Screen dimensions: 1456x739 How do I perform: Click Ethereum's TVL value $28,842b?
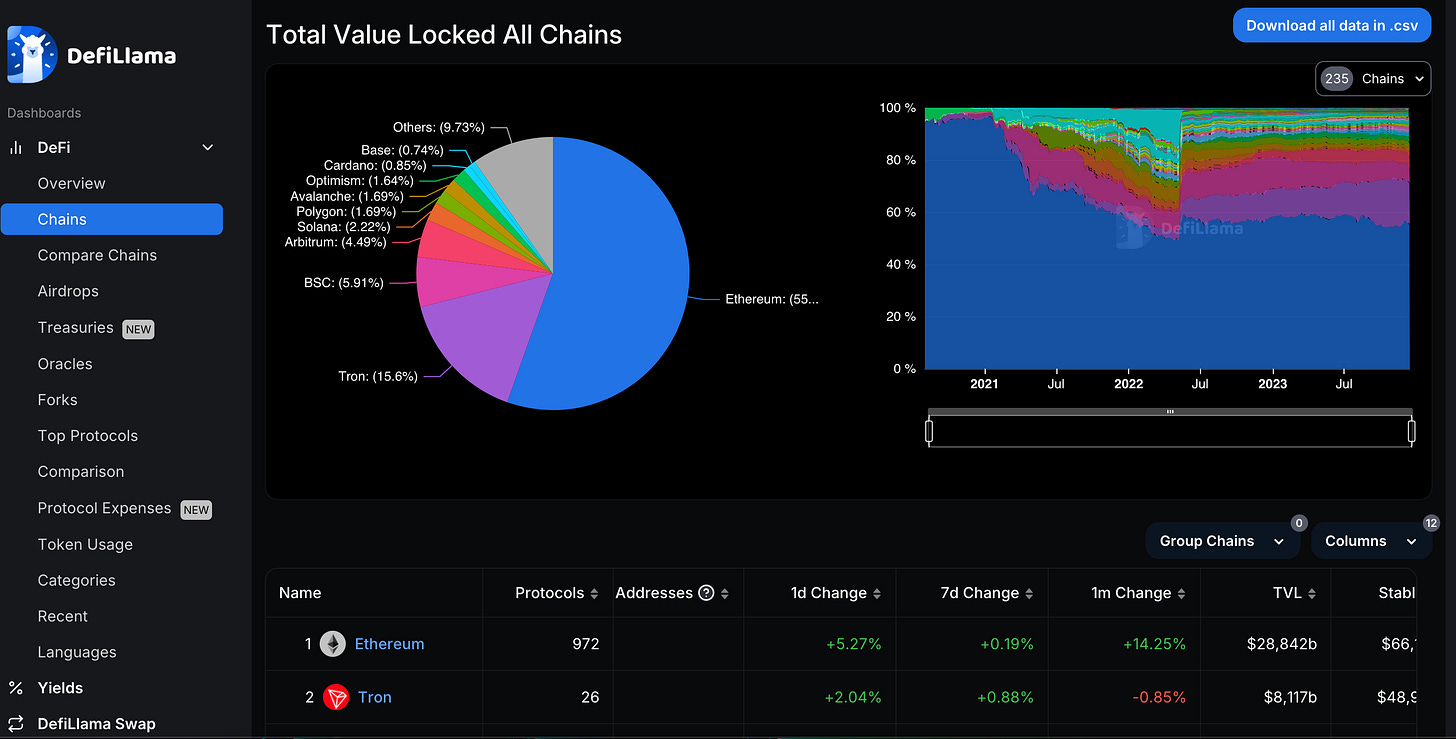click(x=1282, y=644)
